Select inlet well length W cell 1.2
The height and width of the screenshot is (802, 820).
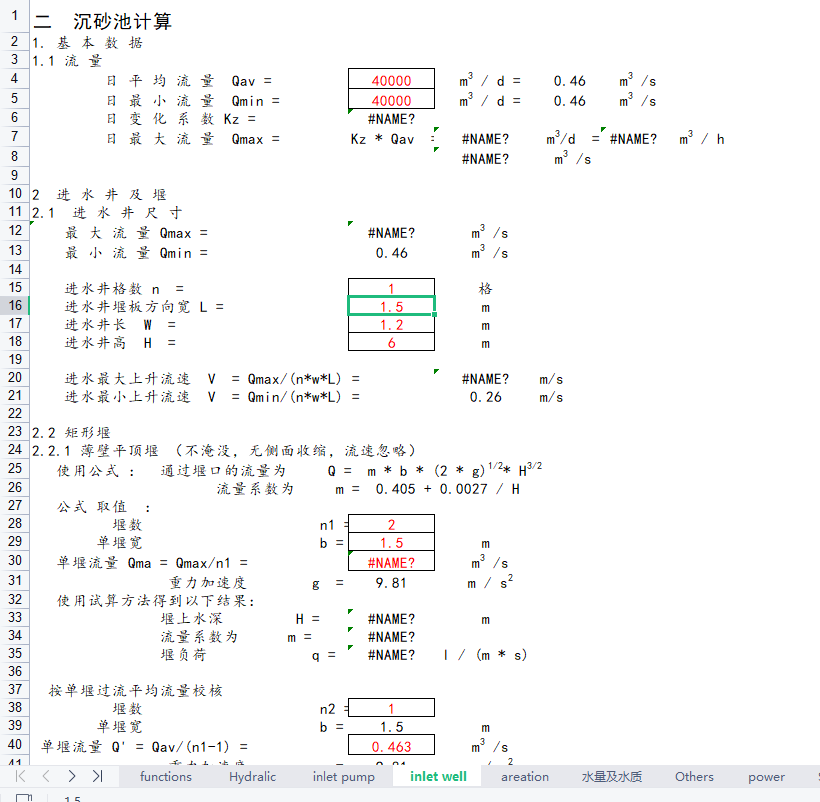[x=391, y=325]
